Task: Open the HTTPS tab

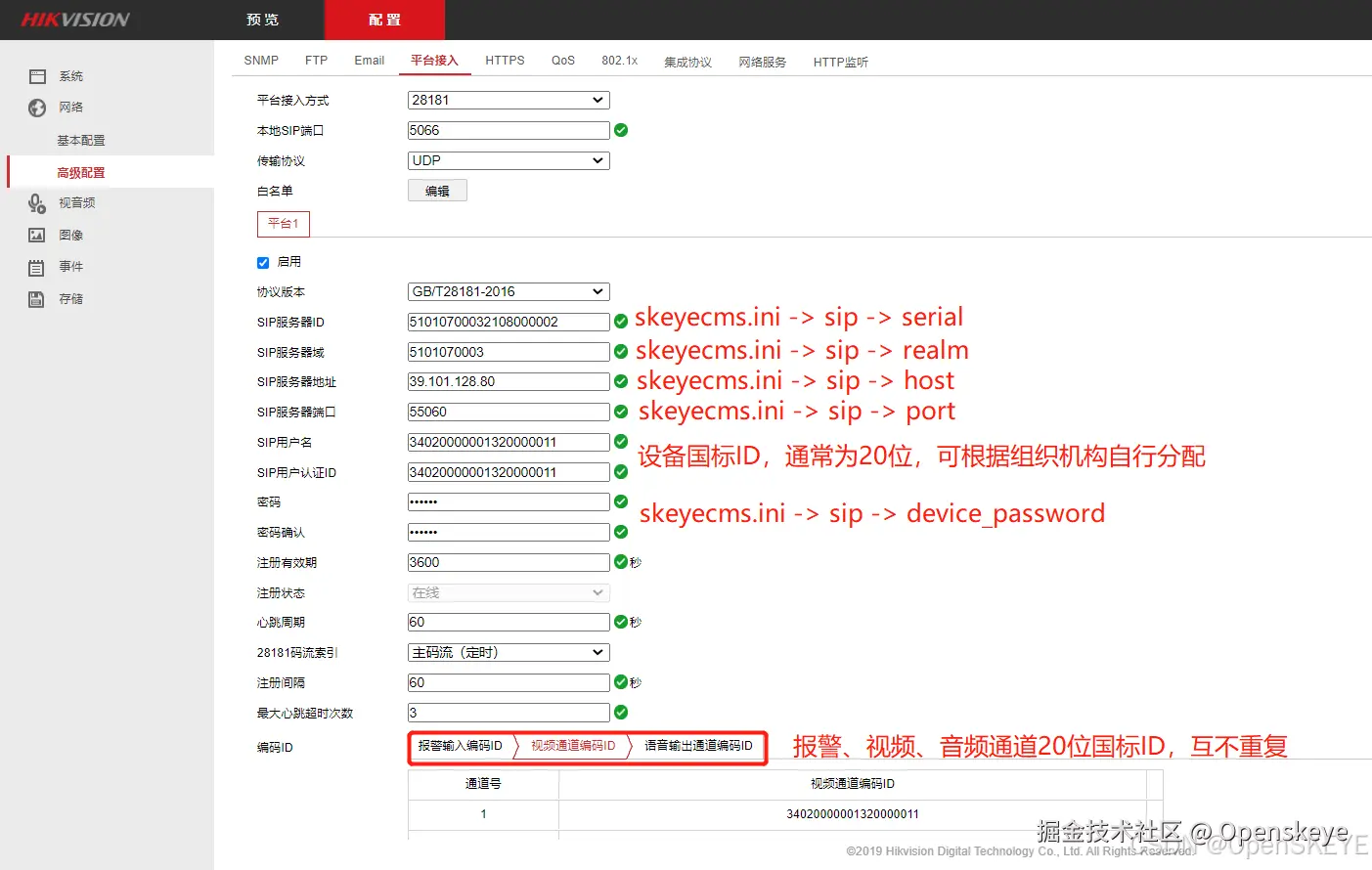Action: click(505, 61)
